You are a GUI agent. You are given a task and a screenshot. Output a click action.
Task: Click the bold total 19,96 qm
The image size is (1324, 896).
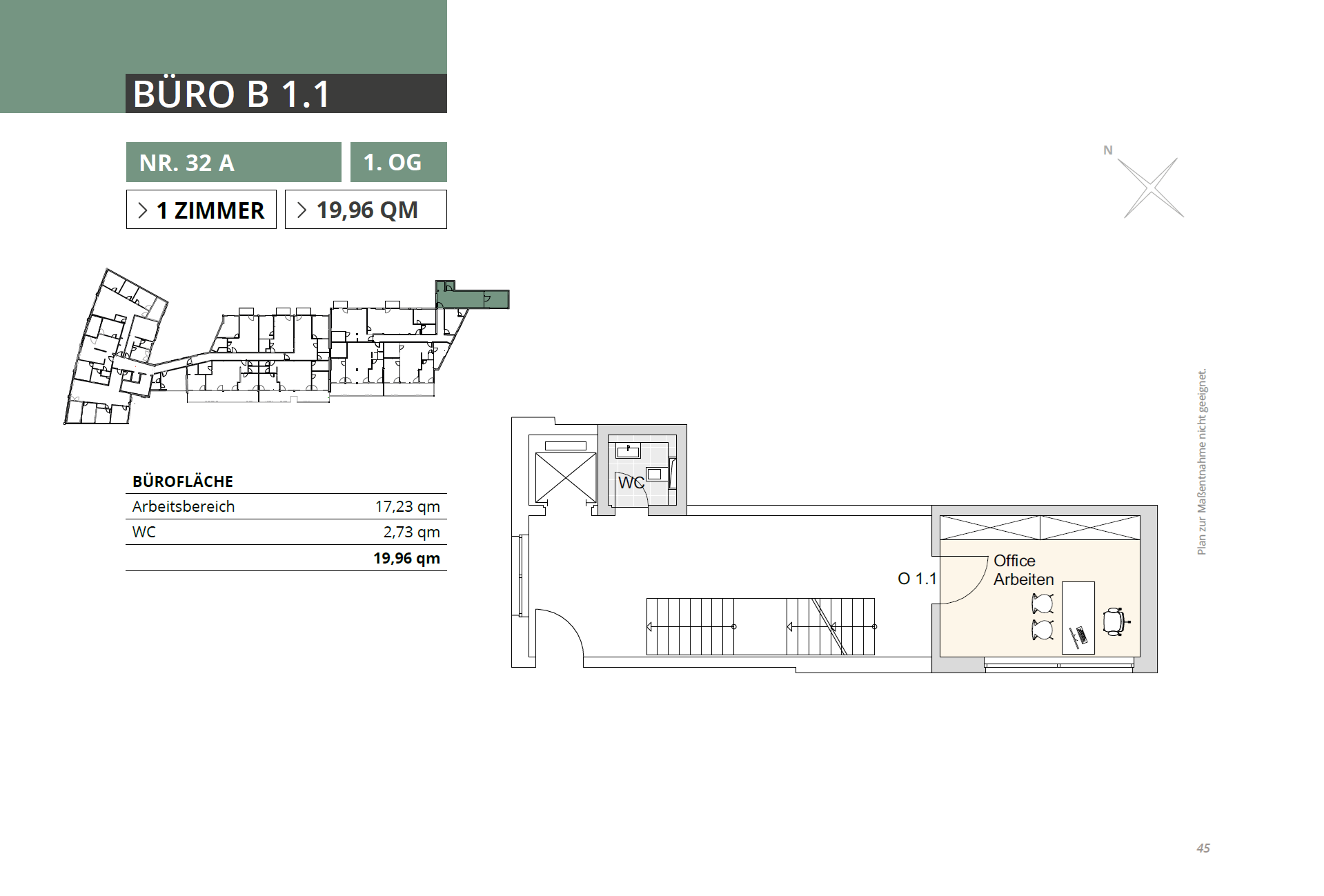[x=406, y=558]
